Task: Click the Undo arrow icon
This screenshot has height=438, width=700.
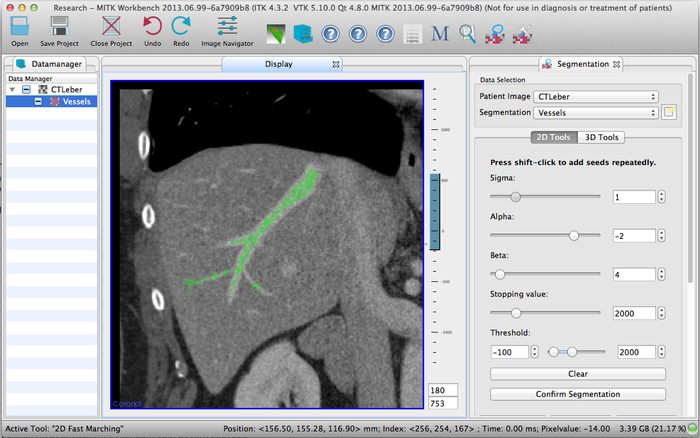Action: click(152, 27)
